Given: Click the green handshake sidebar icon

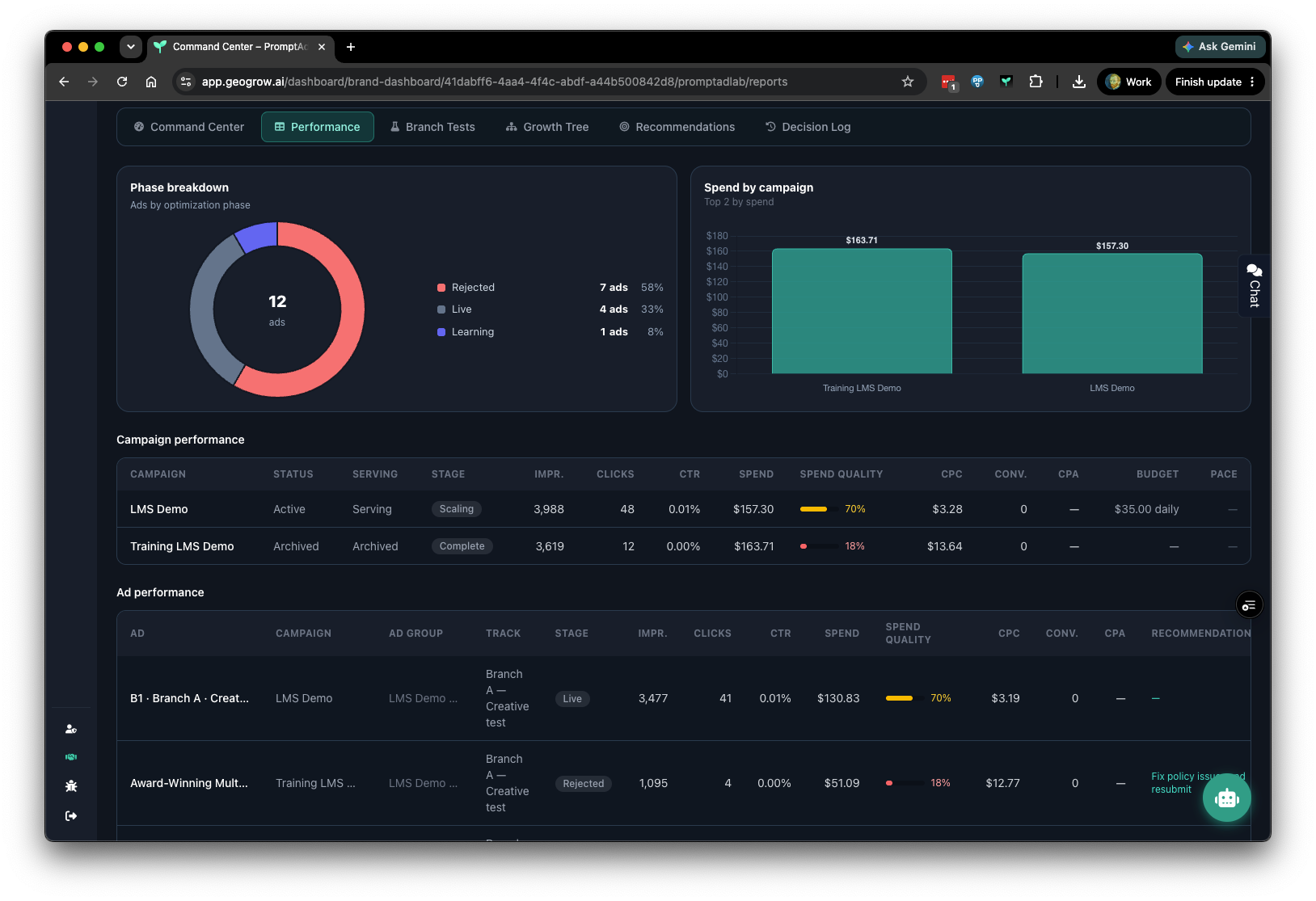Looking at the screenshot, I should click(x=71, y=757).
